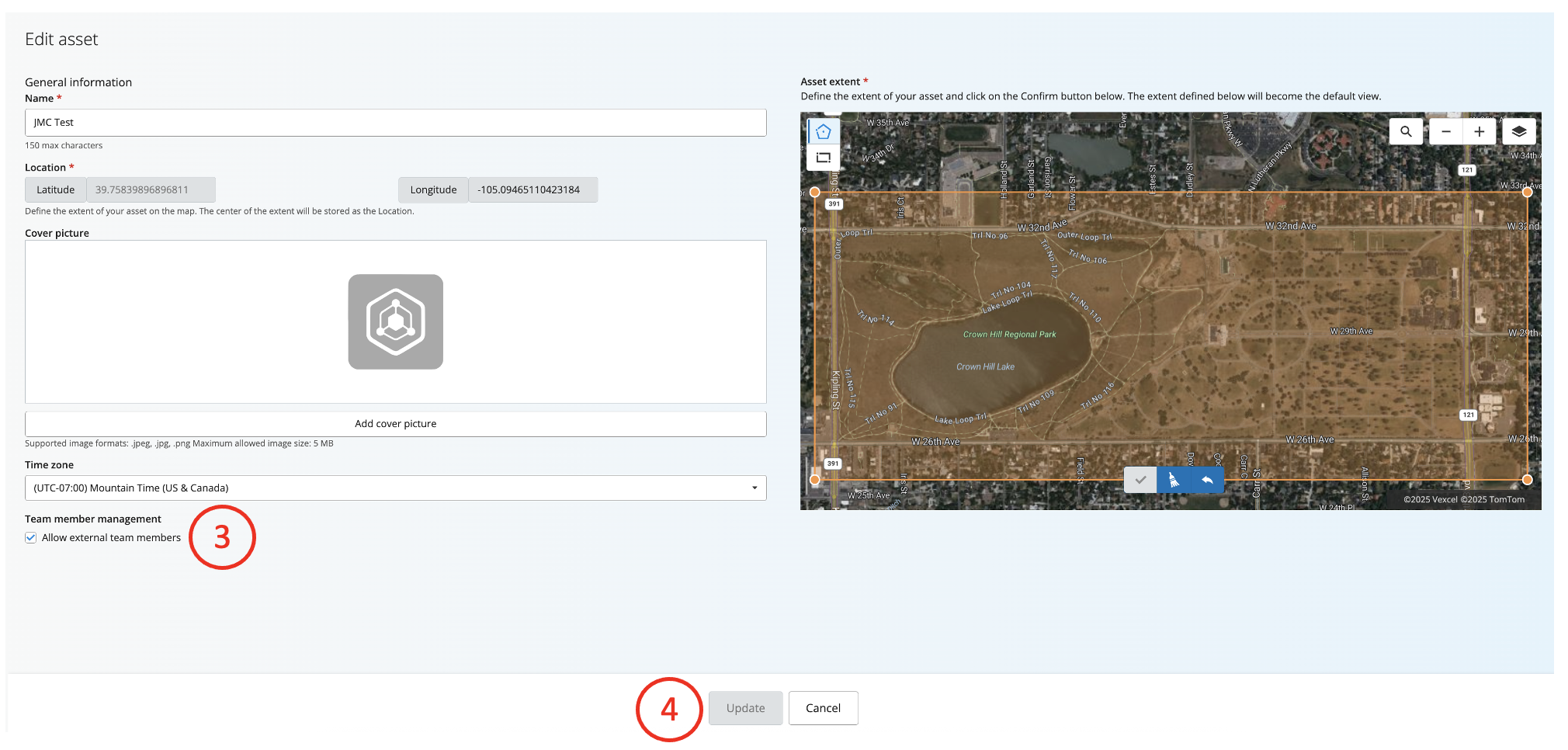Confirm the extent with the checkmark button
The image size is (1568, 750).
(x=1140, y=480)
